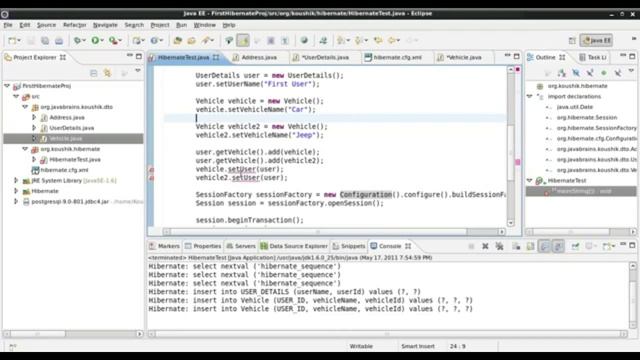Open the Refactor menu
This screenshot has height=360, width=640.
click(x=74, y=25)
